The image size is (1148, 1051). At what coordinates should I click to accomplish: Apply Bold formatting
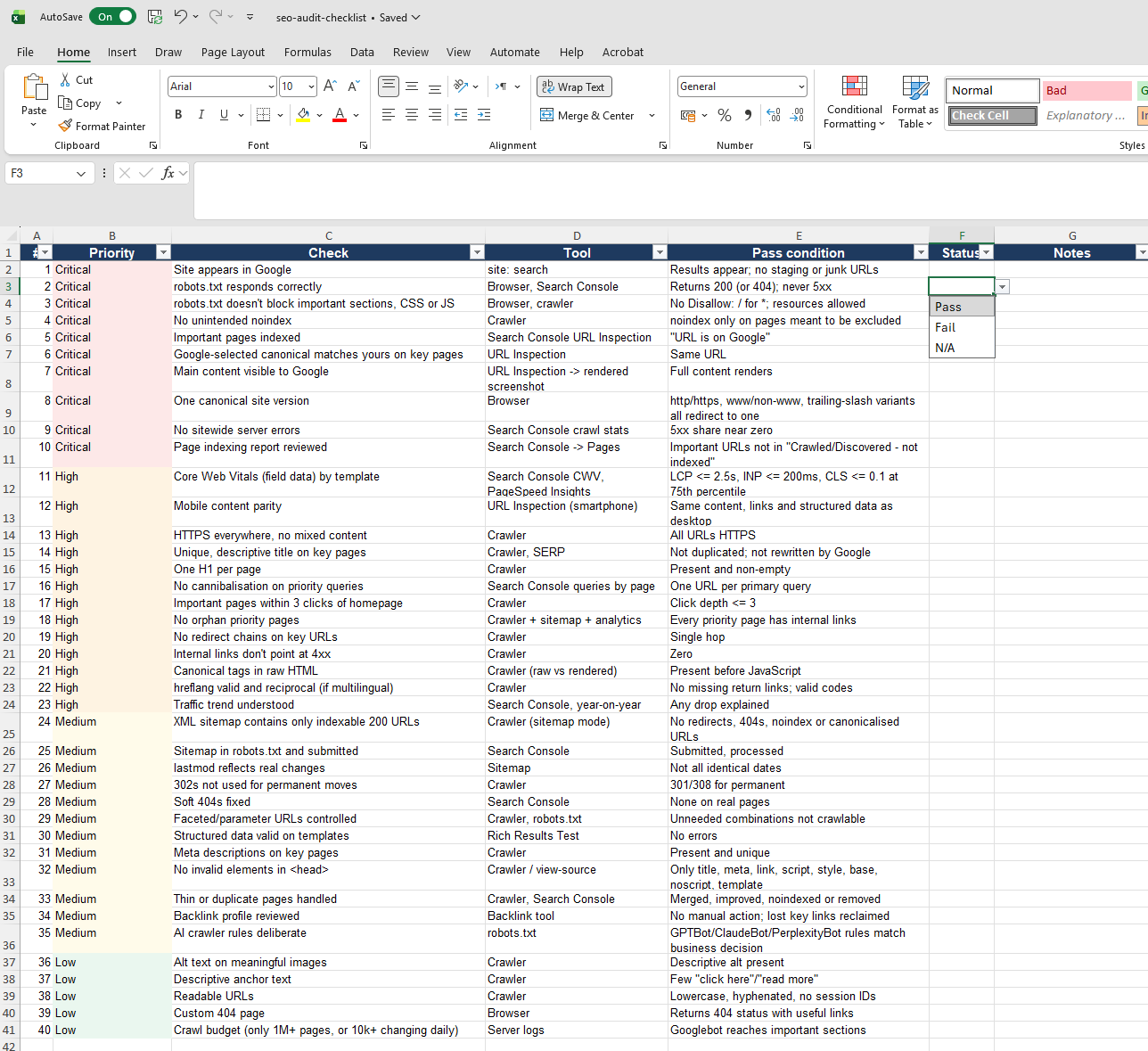click(x=178, y=115)
